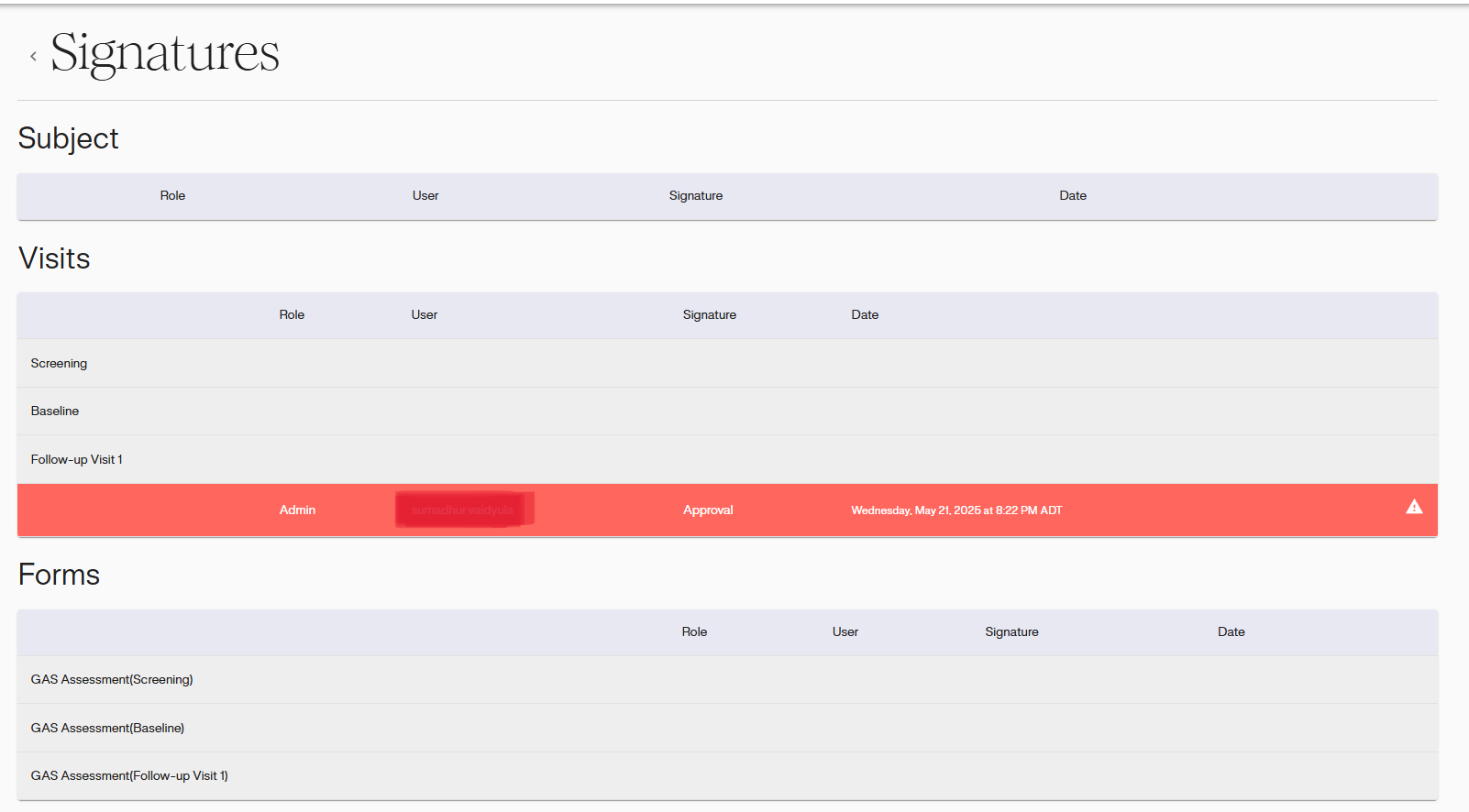Click User header in Forms table
This screenshot has width=1469, height=812.
point(845,632)
